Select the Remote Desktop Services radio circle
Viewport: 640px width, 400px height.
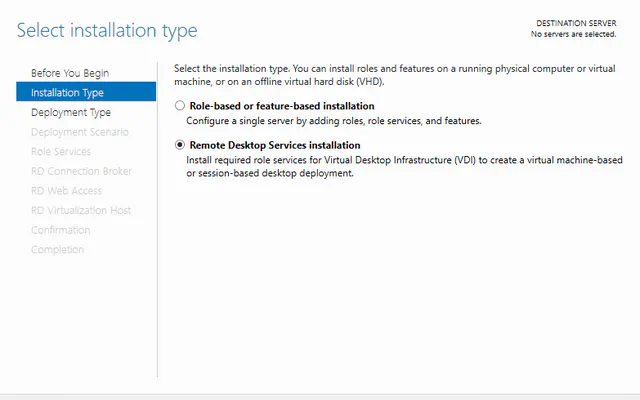180,145
